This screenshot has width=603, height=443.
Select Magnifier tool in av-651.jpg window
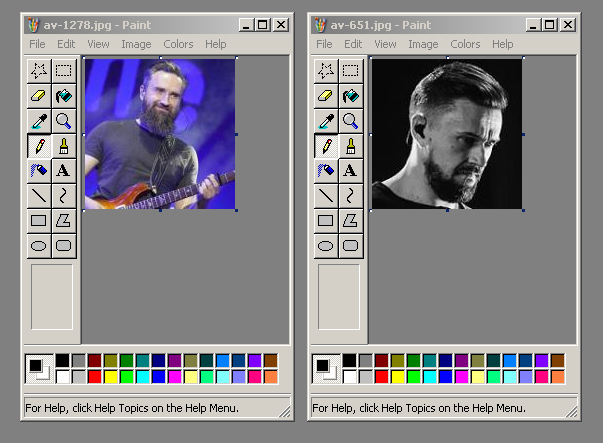(351, 121)
